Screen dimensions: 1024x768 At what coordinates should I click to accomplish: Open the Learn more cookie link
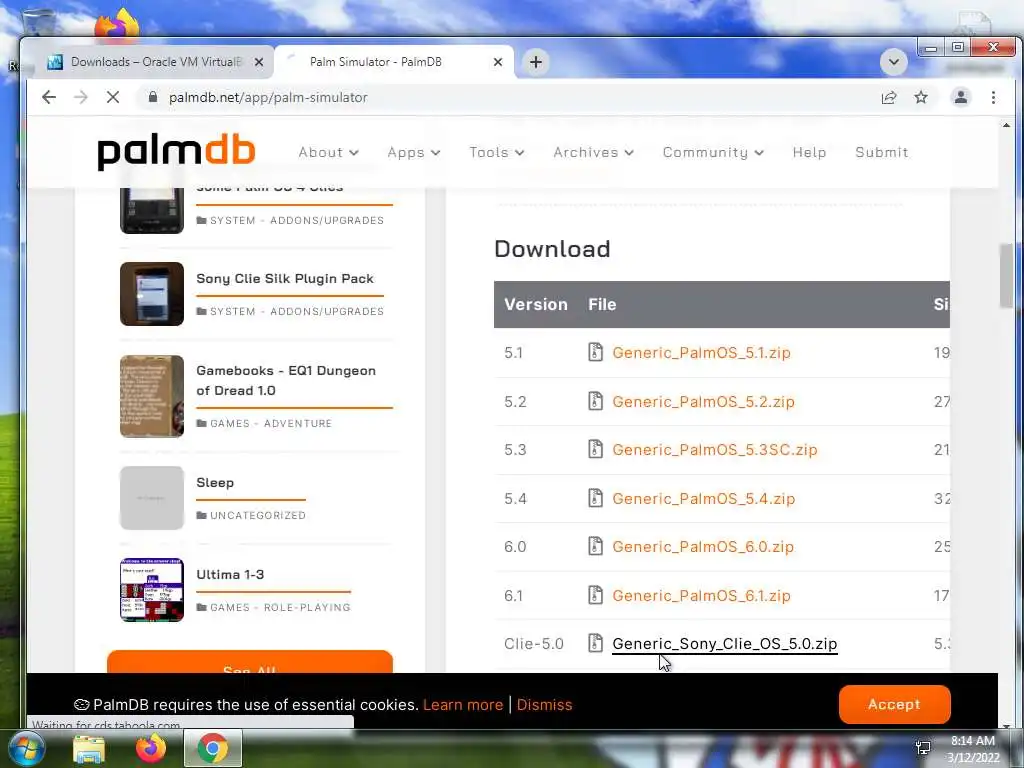coord(463,705)
